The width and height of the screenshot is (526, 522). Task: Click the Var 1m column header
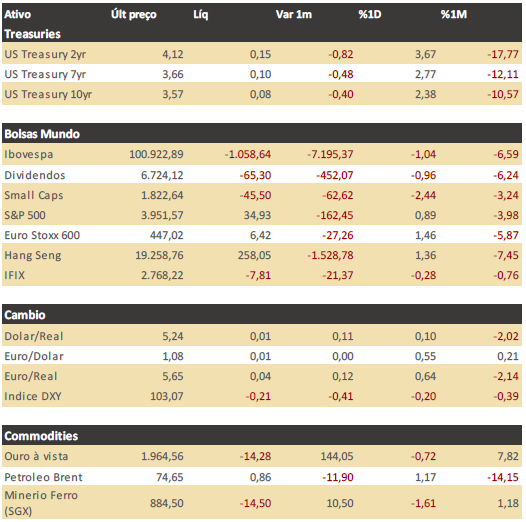(294, 14)
